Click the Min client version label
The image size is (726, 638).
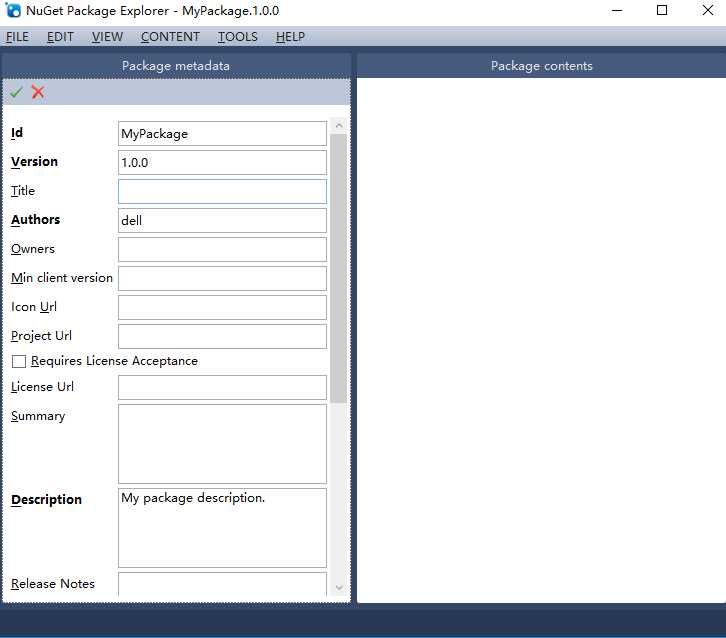(62, 278)
